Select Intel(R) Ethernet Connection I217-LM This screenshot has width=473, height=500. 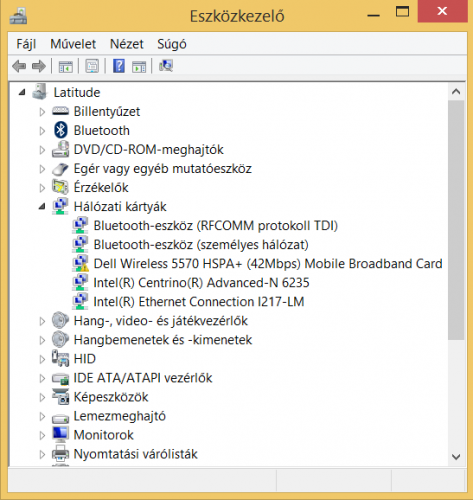pyautogui.click(x=199, y=302)
